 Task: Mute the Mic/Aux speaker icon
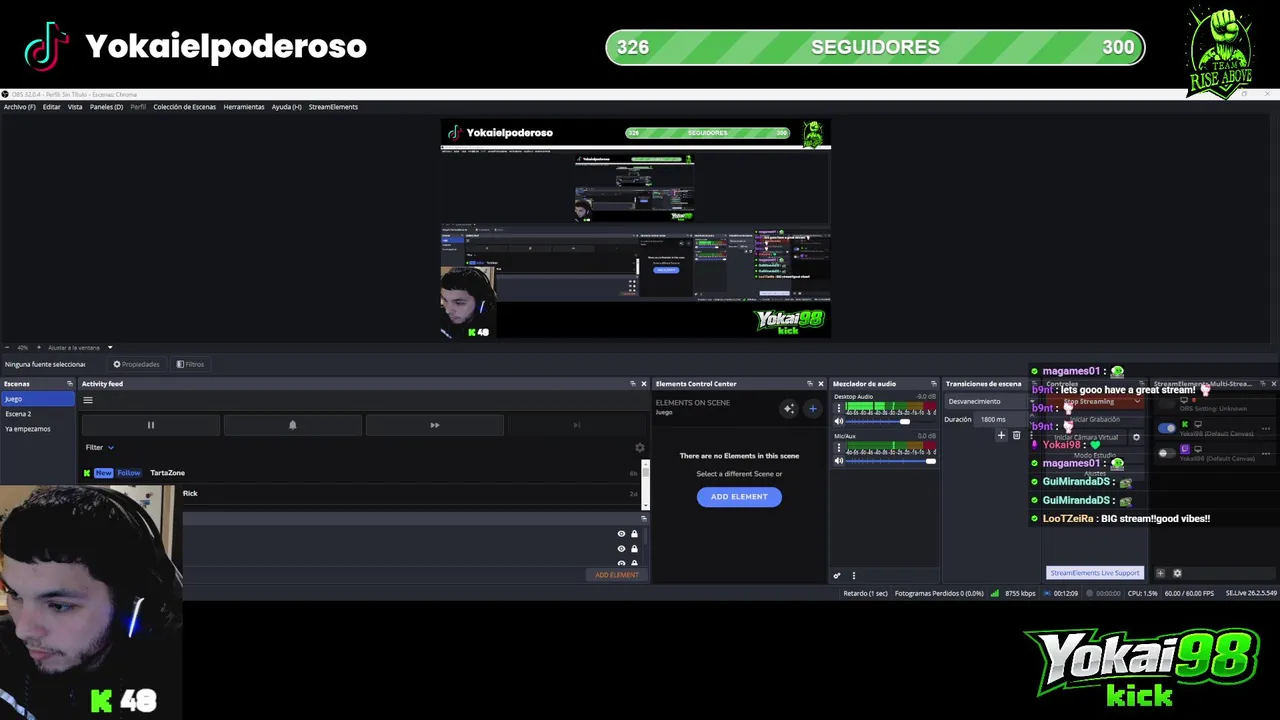pyautogui.click(x=839, y=461)
